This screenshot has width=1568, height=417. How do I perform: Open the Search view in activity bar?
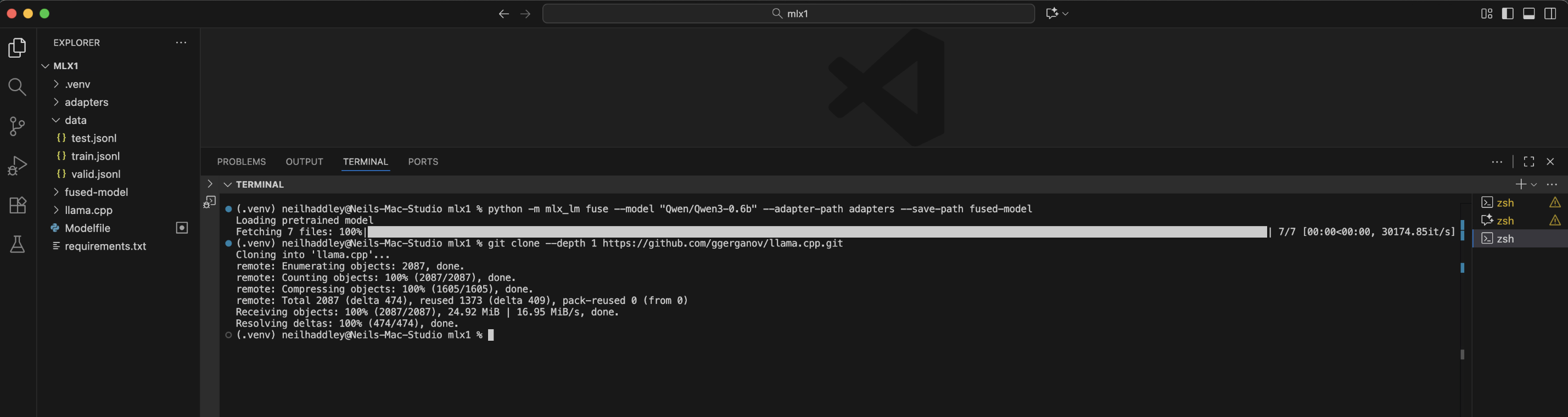pyautogui.click(x=18, y=87)
